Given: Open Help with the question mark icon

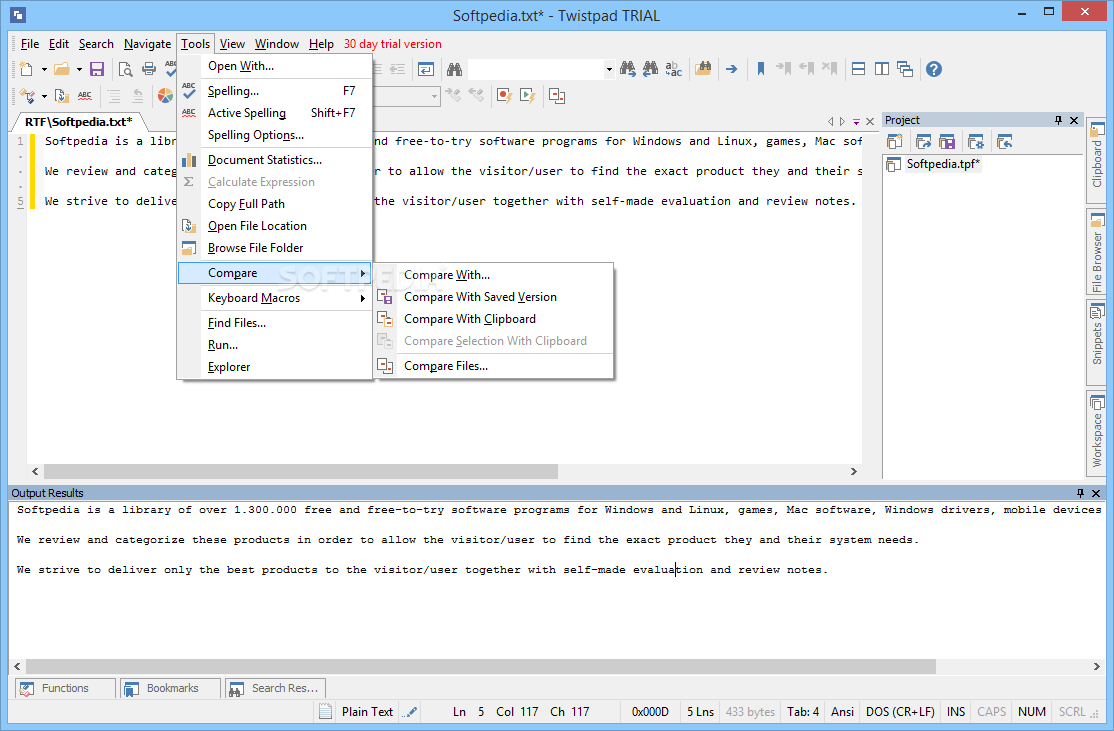Looking at the screenshot, I should [934, 69].
